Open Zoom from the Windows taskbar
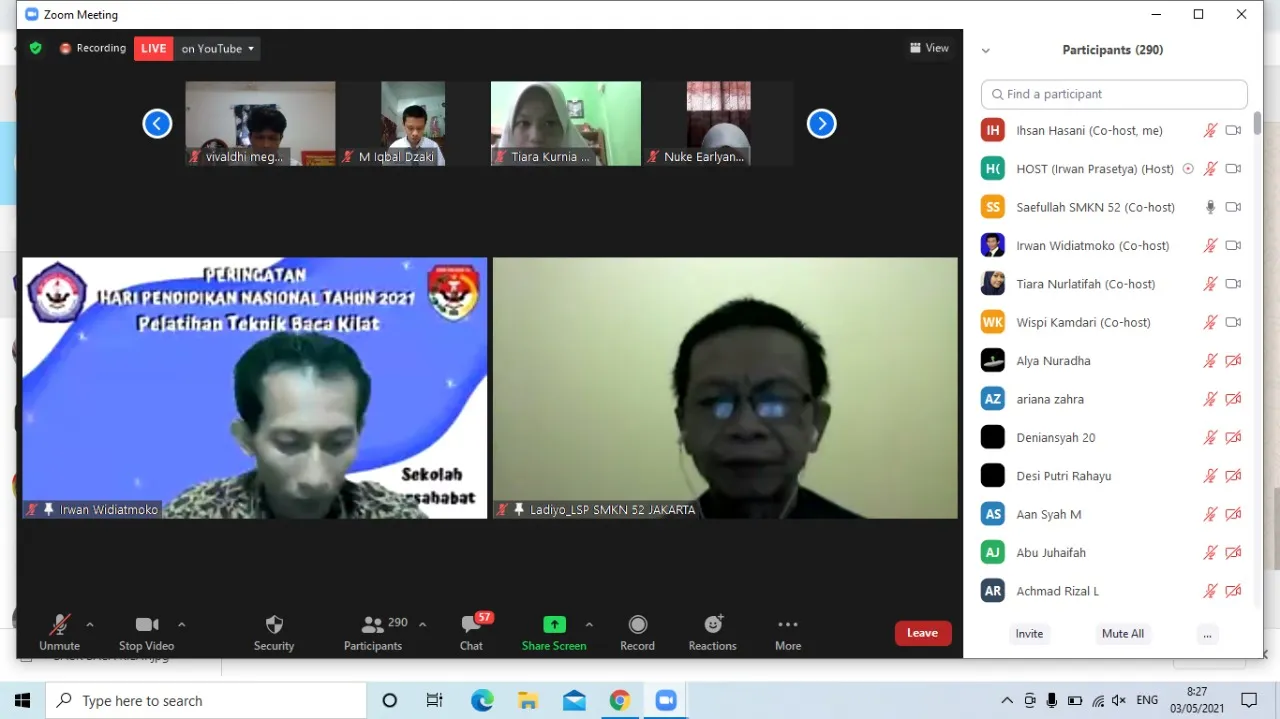The width and height of the screenshot is (1280, 719). [x=666, y=701]
